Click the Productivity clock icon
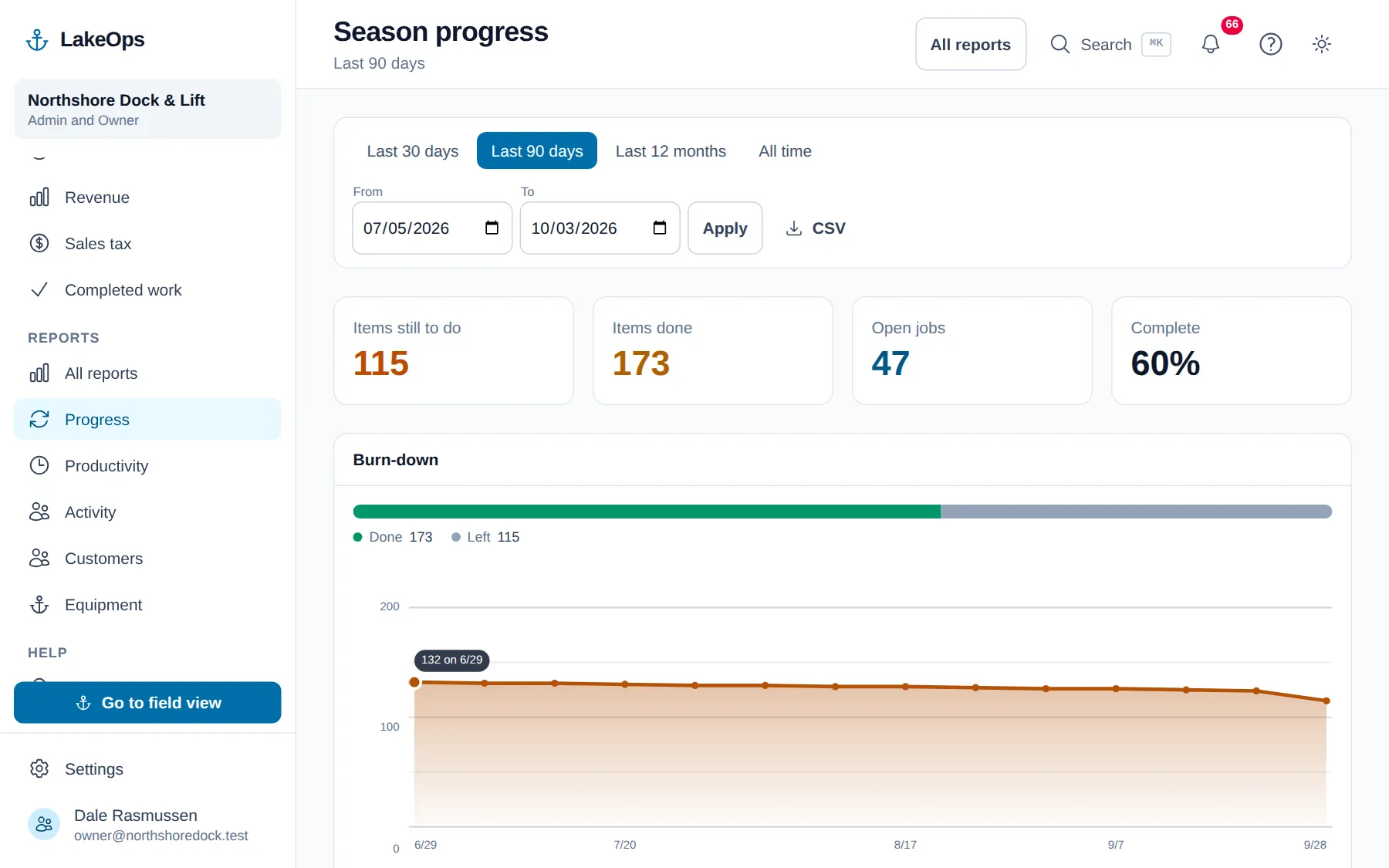Viewport: 1389px width, 868px height. tap(39, 466)
